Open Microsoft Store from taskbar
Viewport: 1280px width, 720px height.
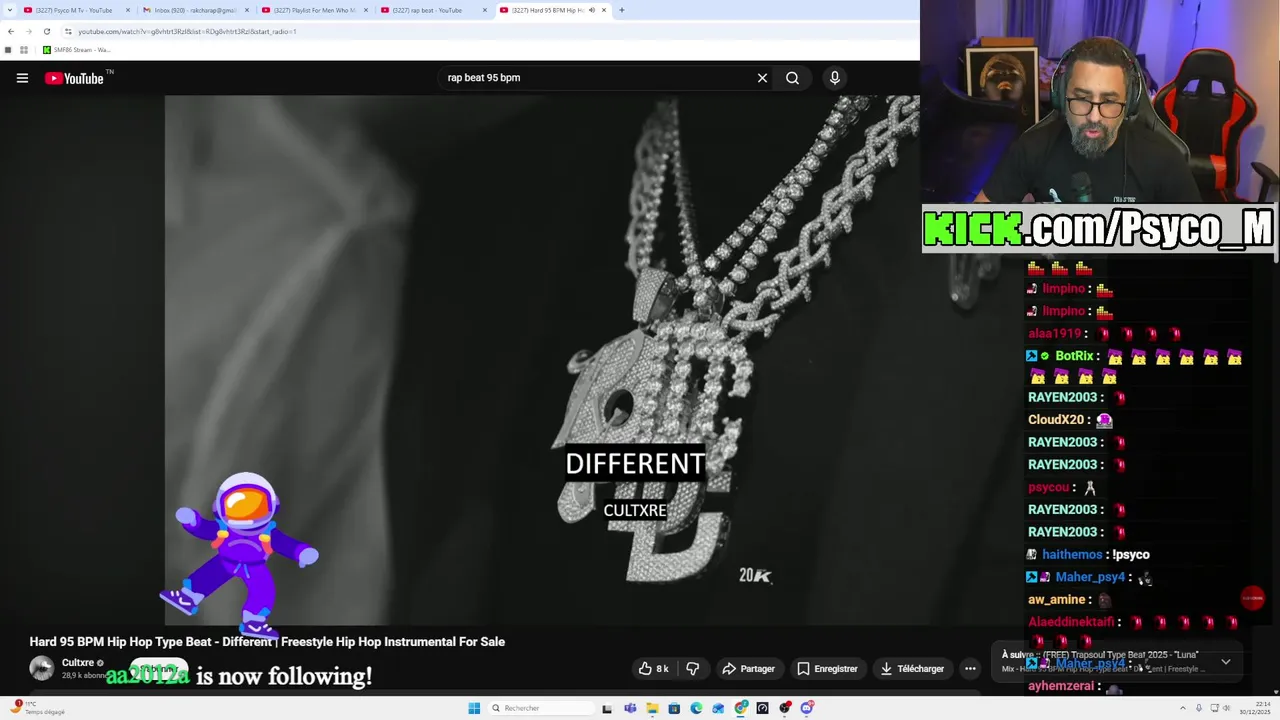(674, 708)
